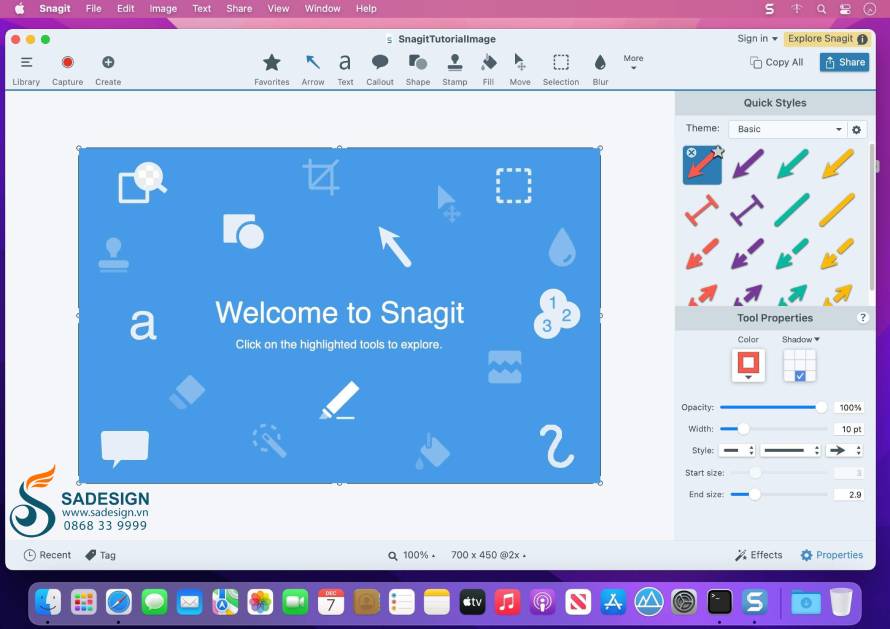Open the Theme Basic dropdown
Image resolution: width=890 pixels, height=629 pixels.
(x=787, y=129)
